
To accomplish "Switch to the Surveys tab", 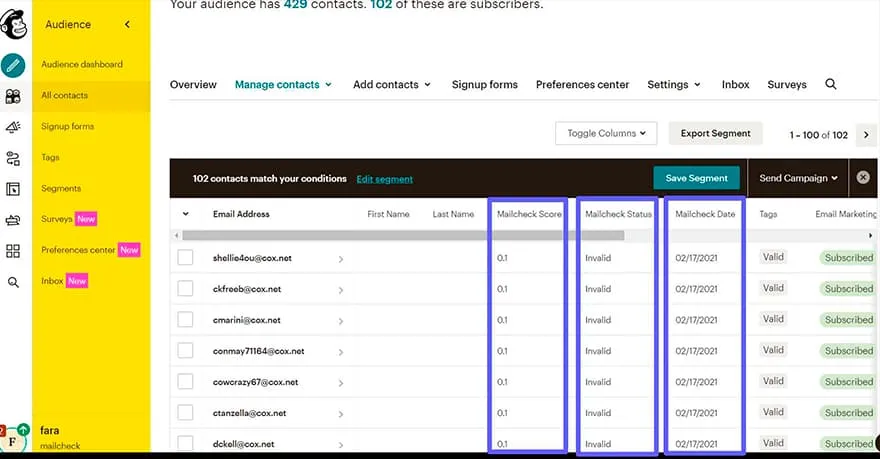I will (x=787, y=84).
